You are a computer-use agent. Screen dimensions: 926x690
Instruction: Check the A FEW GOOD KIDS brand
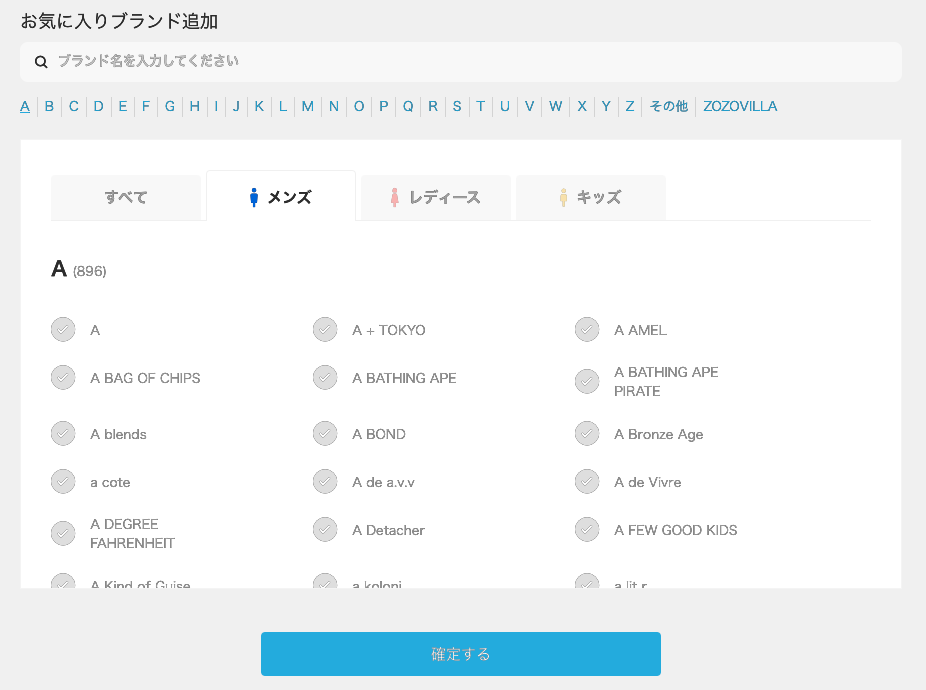click(587, 530)
